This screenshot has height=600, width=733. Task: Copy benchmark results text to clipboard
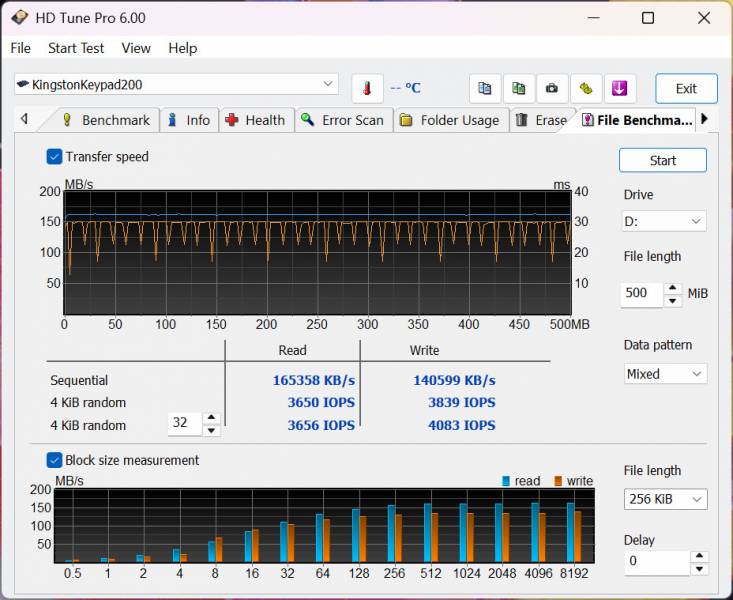484,88
